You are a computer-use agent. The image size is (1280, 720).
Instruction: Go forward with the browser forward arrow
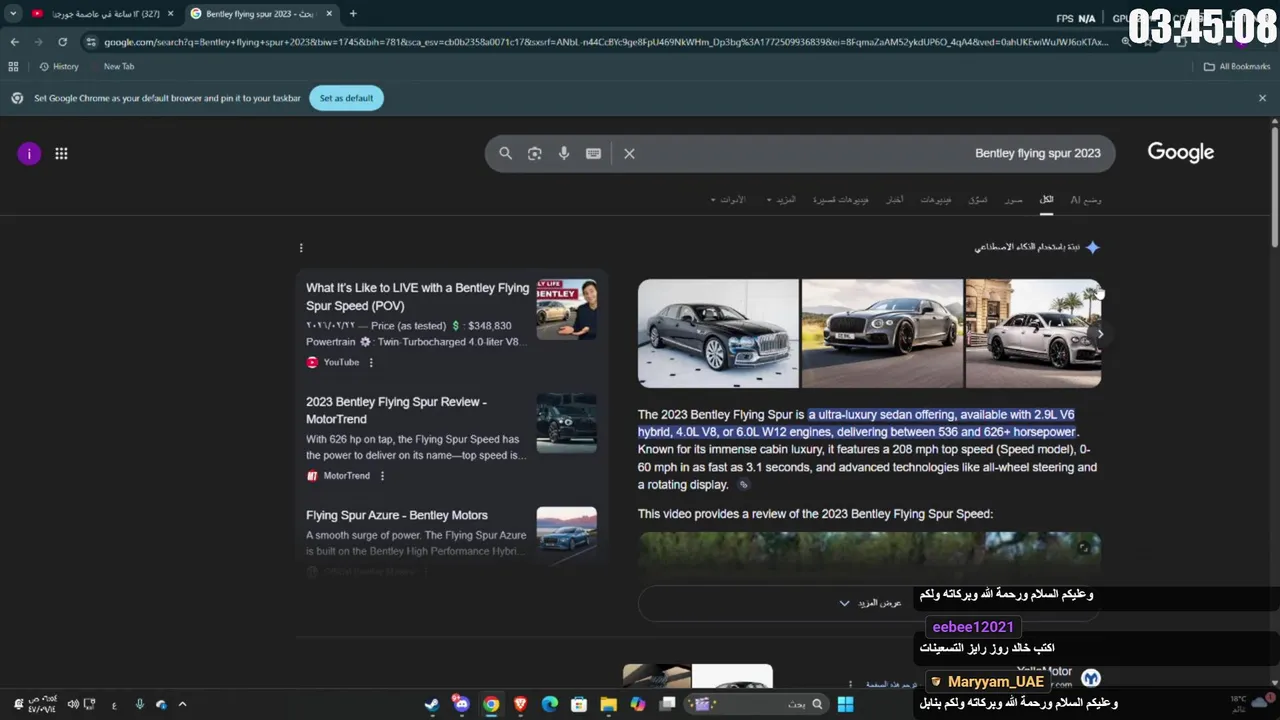38,42
